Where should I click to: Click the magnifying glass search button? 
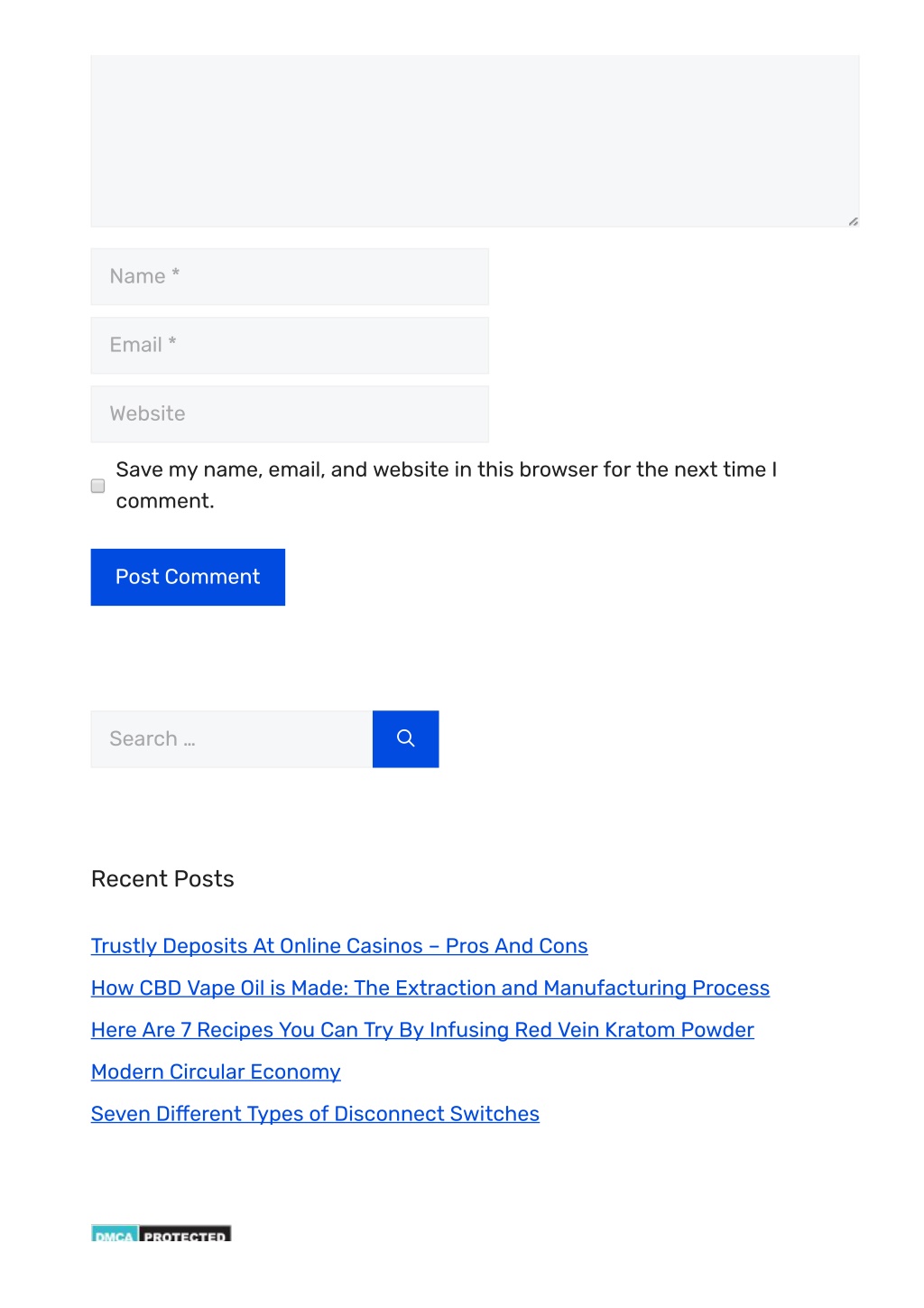point(405,738)
